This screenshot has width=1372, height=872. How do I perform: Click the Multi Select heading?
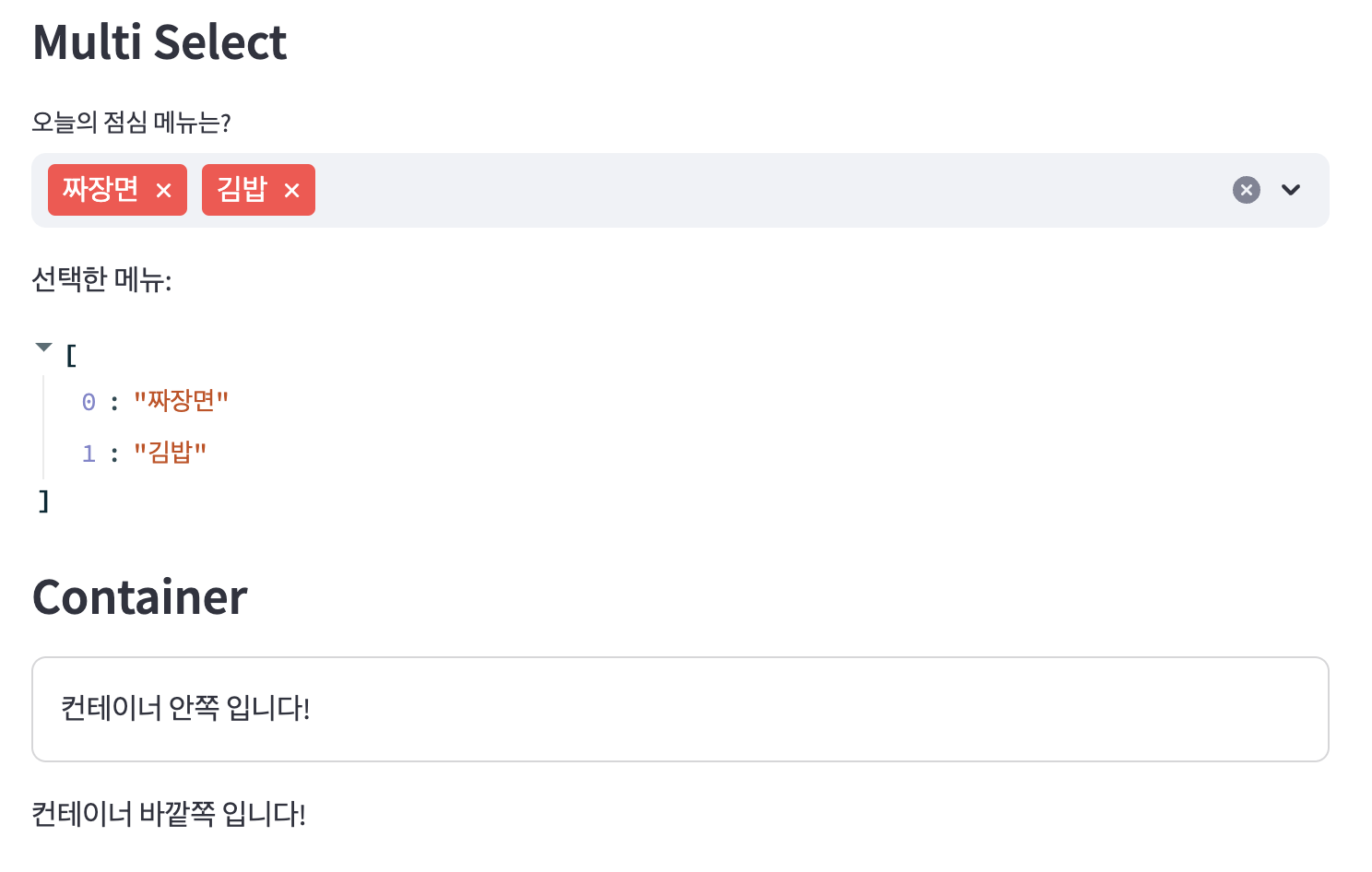pos(160,42)
